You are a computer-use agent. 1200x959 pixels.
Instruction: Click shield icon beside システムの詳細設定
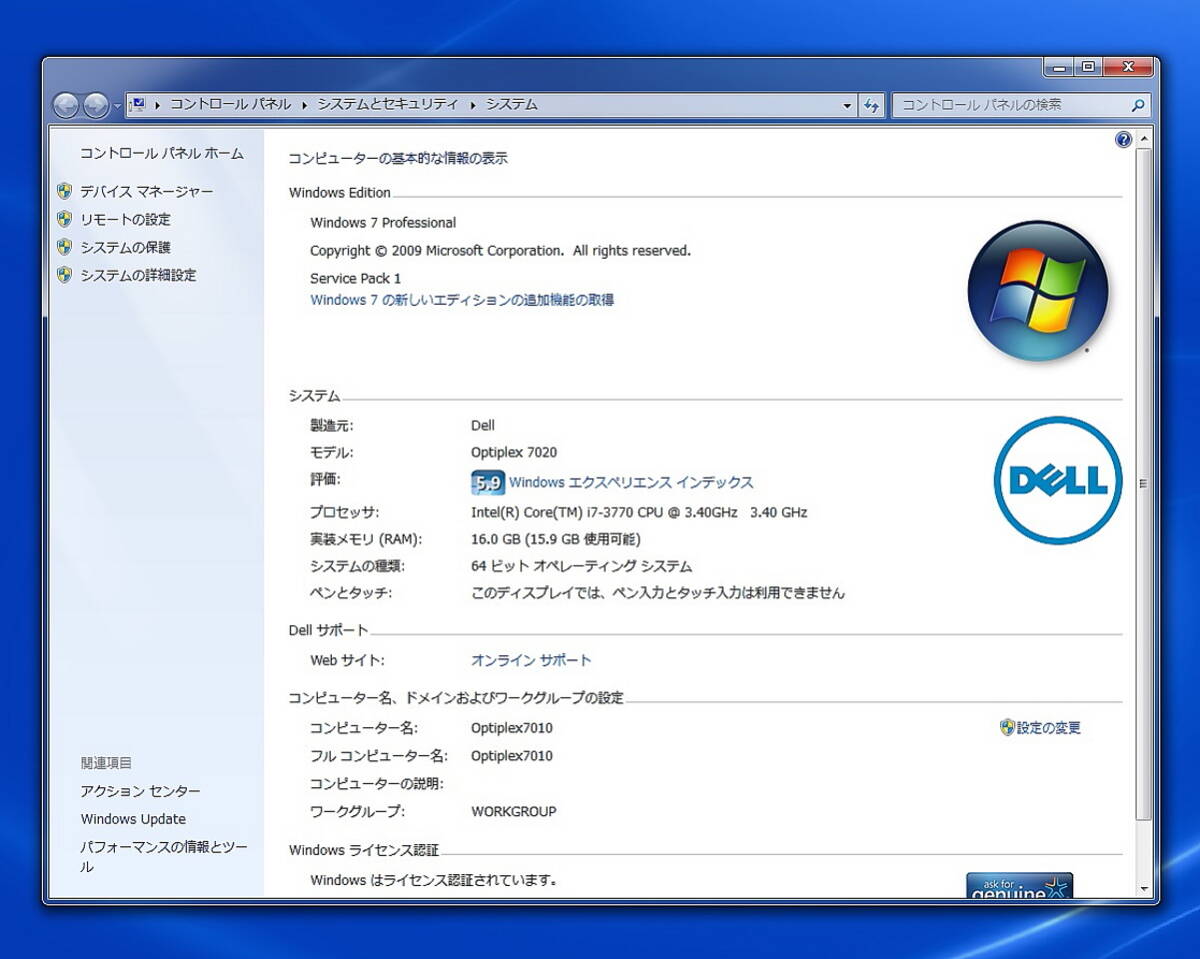[65, 275]
